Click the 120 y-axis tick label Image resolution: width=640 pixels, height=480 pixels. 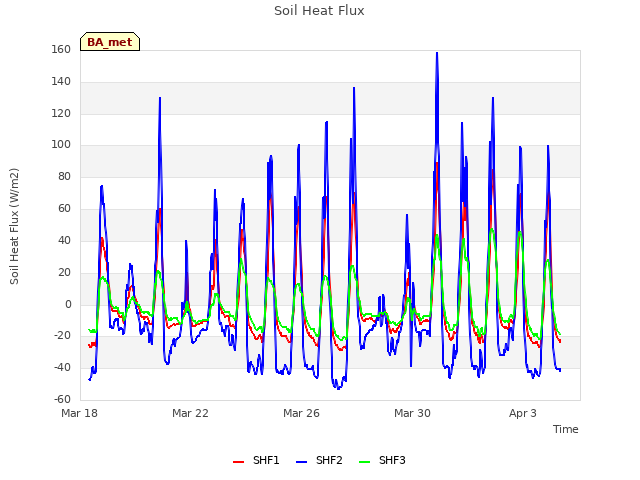(61, 113)
